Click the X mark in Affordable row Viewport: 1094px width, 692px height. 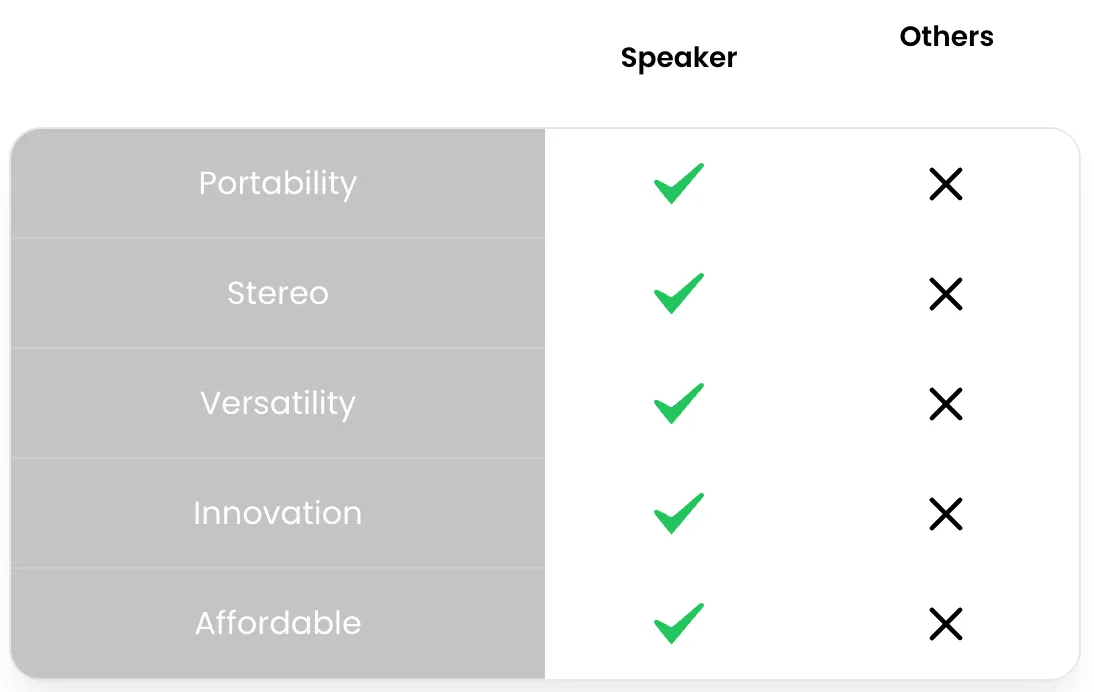945,624
